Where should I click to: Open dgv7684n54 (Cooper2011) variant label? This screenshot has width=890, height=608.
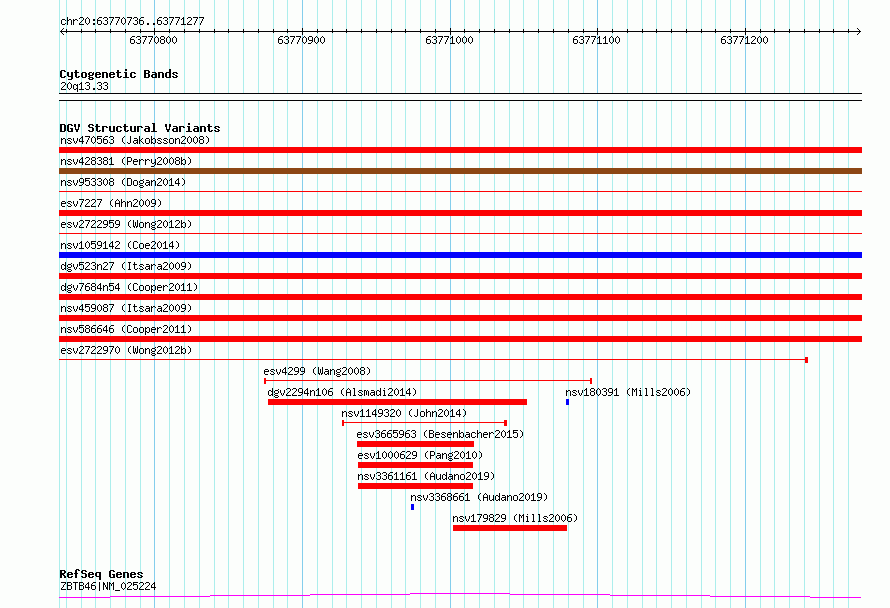point(129,287)
